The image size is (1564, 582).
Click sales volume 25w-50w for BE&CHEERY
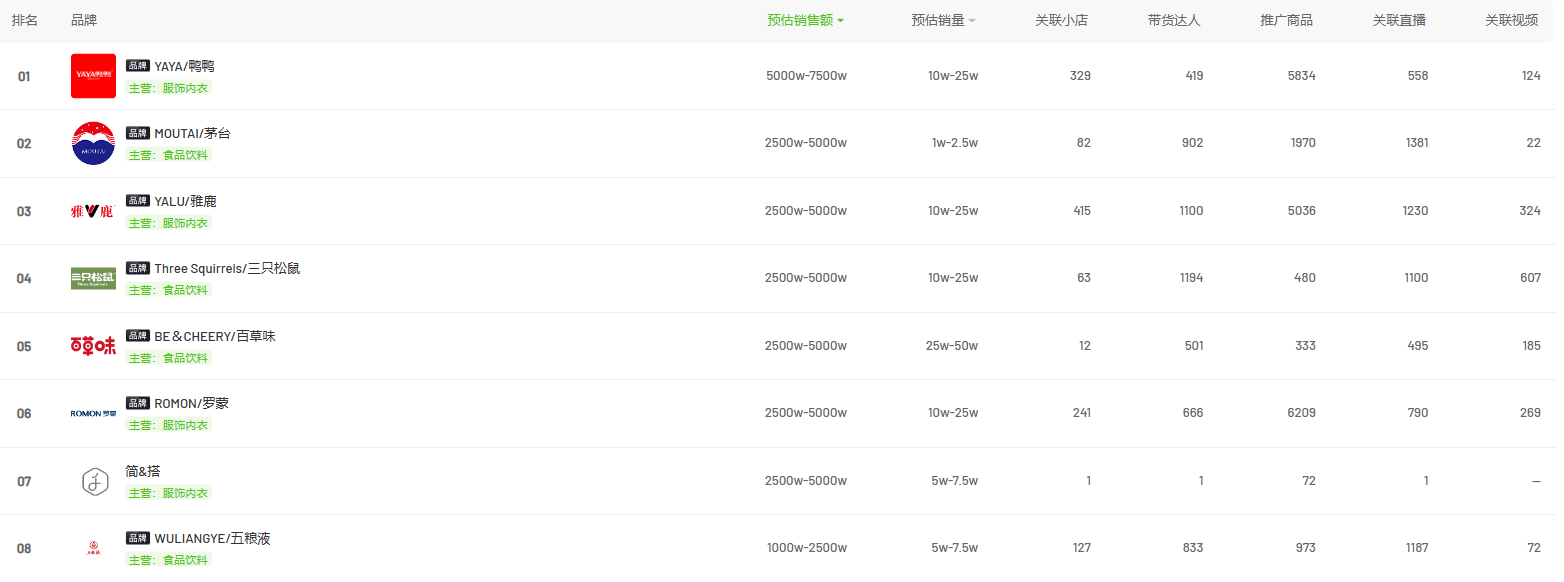(952, 346)
